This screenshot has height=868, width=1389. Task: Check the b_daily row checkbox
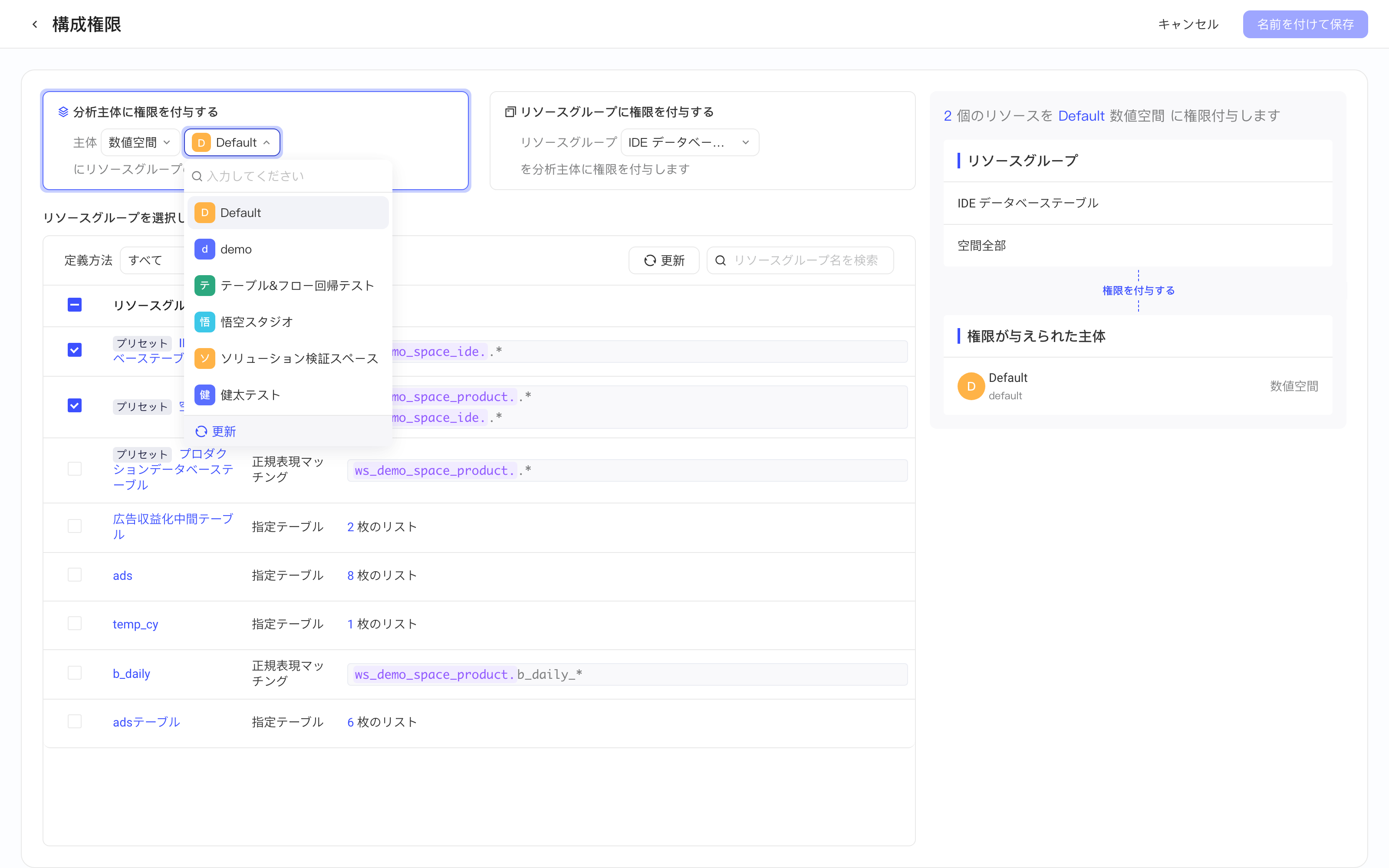coord(75,673)
